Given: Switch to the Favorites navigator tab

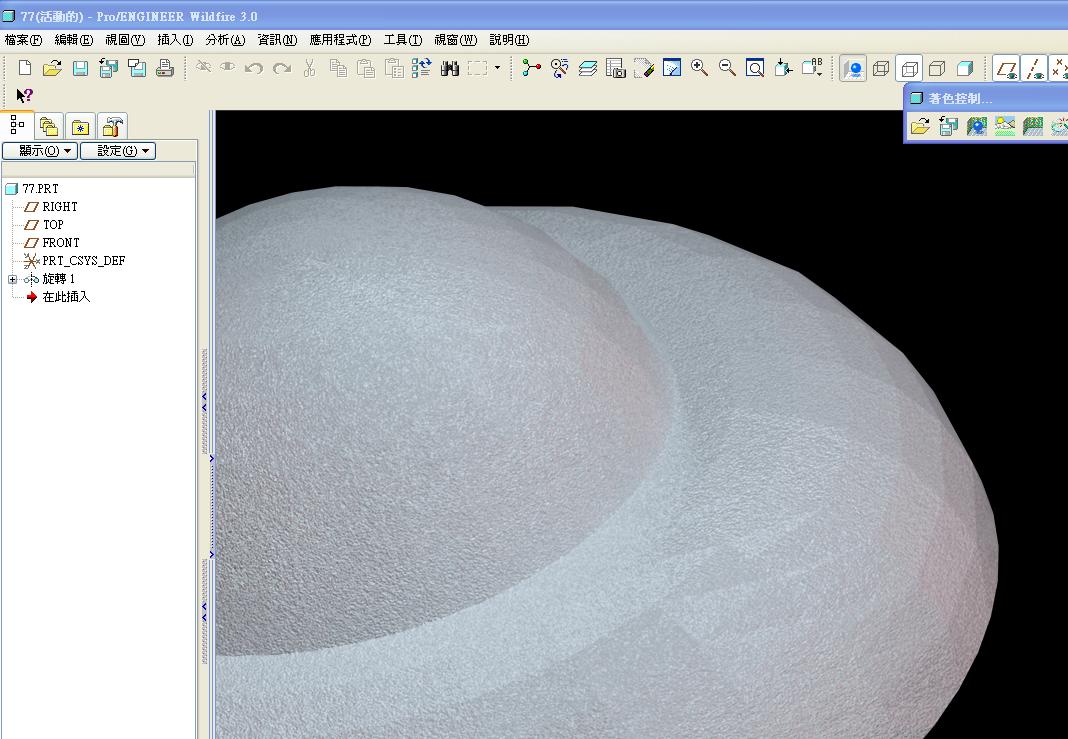Looking at the screenshot, I should pos(80,127).
